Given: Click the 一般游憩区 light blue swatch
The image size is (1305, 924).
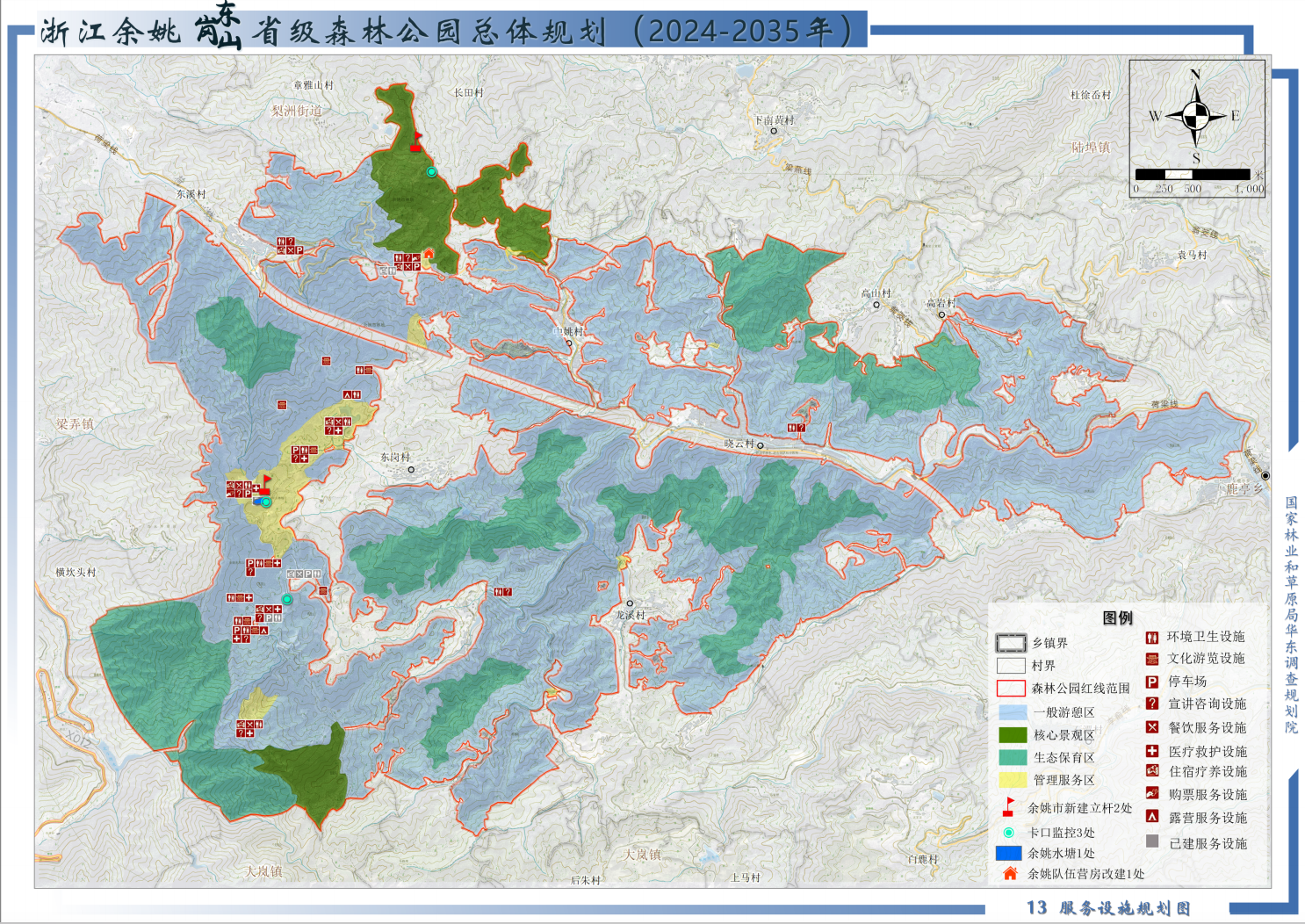Looking at the screenshot, I should 1013,712.
